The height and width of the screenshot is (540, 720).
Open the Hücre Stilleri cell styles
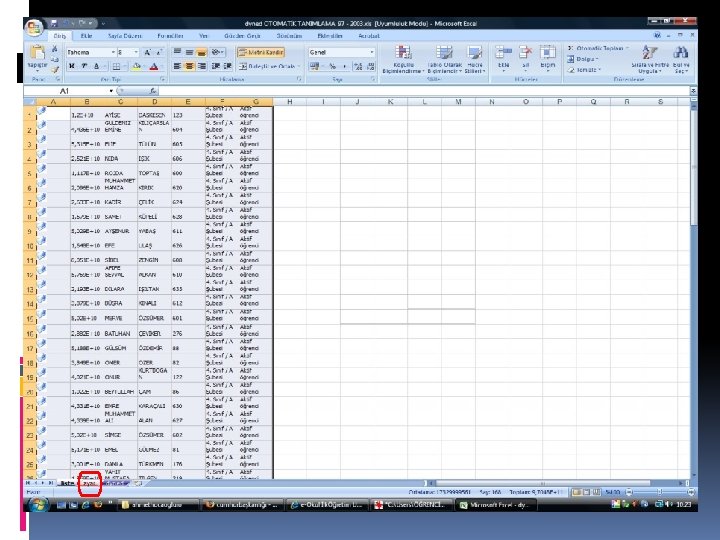tap(474, 59)
